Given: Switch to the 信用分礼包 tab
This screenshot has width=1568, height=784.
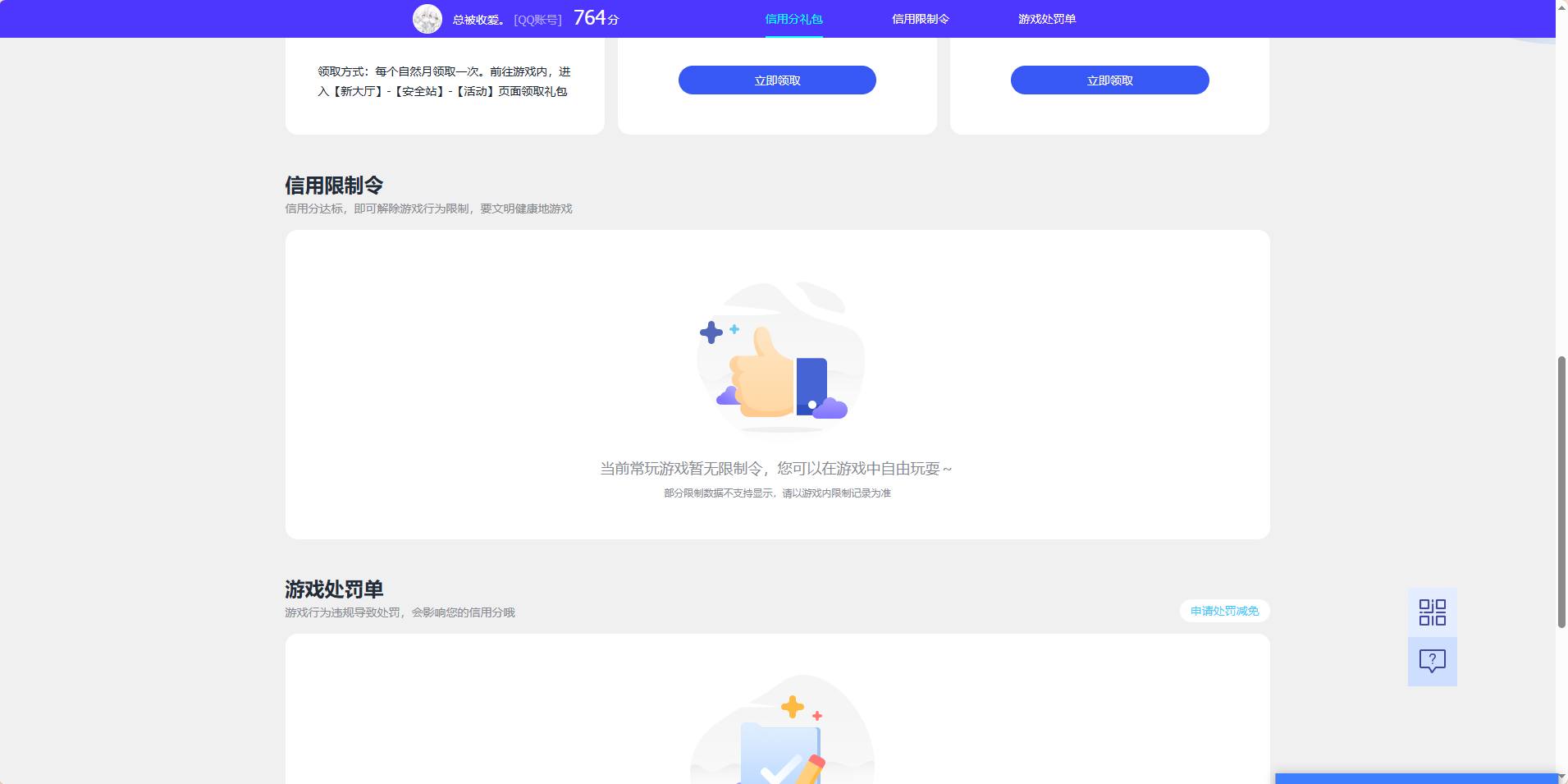Looking at the screenshot, I should click(793, 19).
